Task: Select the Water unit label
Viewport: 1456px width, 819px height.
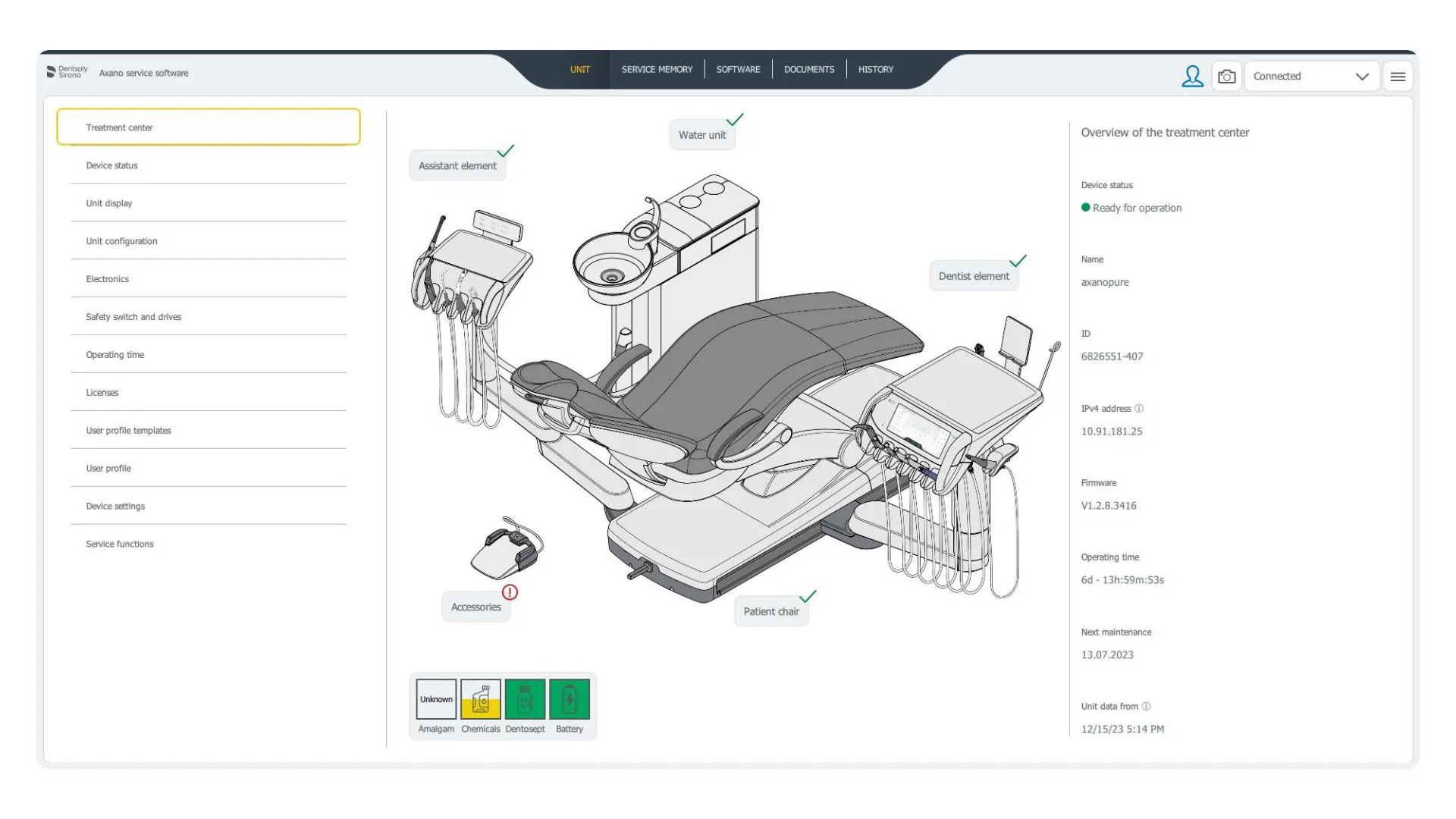Action: [x=702, y=135]
